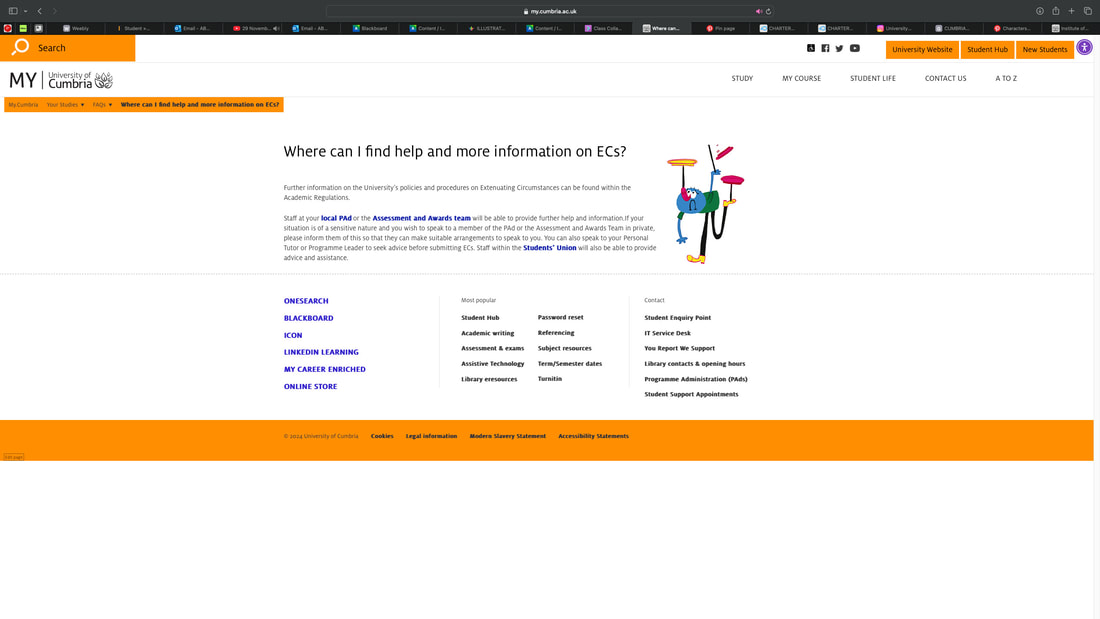
Task: Click the Safari page reload icon
Action: click(x=768, y=11)
